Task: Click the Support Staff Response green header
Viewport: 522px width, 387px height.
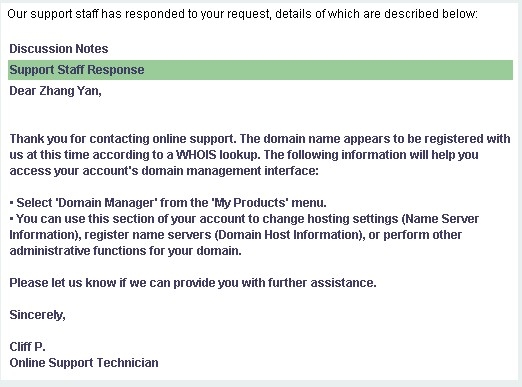Action: coord(260,70)
